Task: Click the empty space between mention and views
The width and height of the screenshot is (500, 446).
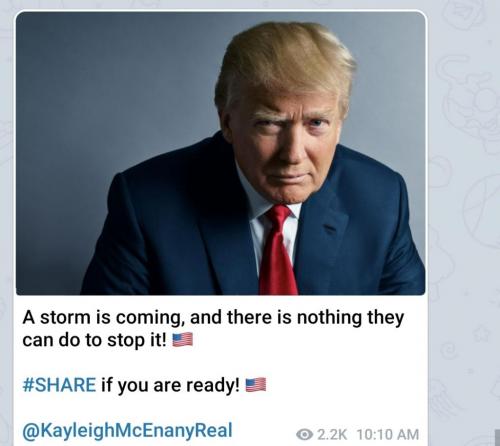Action: pyautogui.click(x=264, y=433)
